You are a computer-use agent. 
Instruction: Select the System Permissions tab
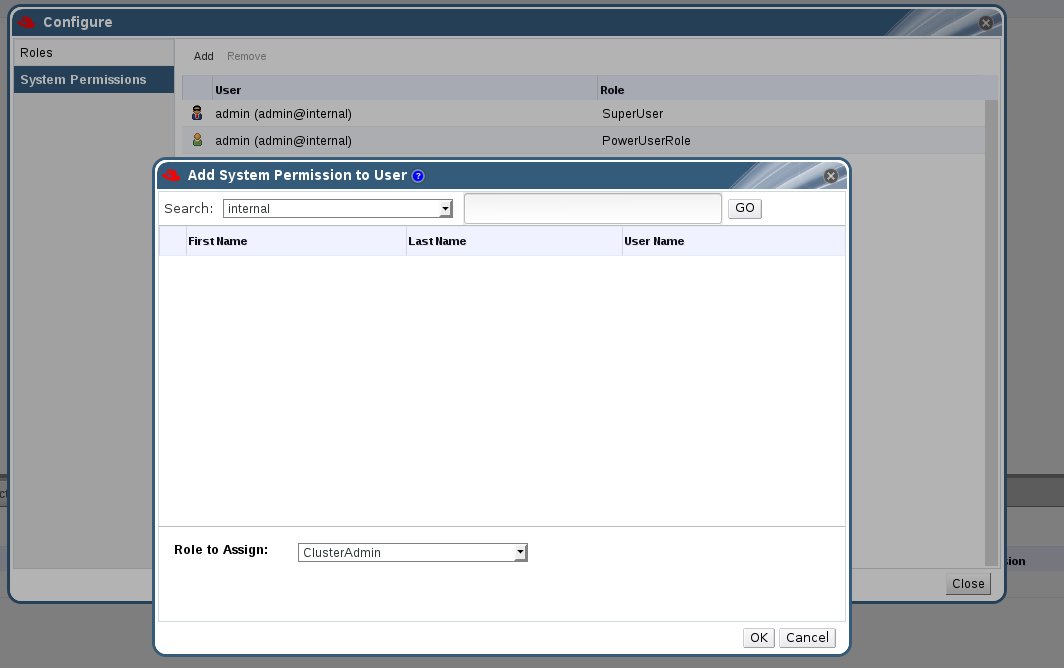83,80
